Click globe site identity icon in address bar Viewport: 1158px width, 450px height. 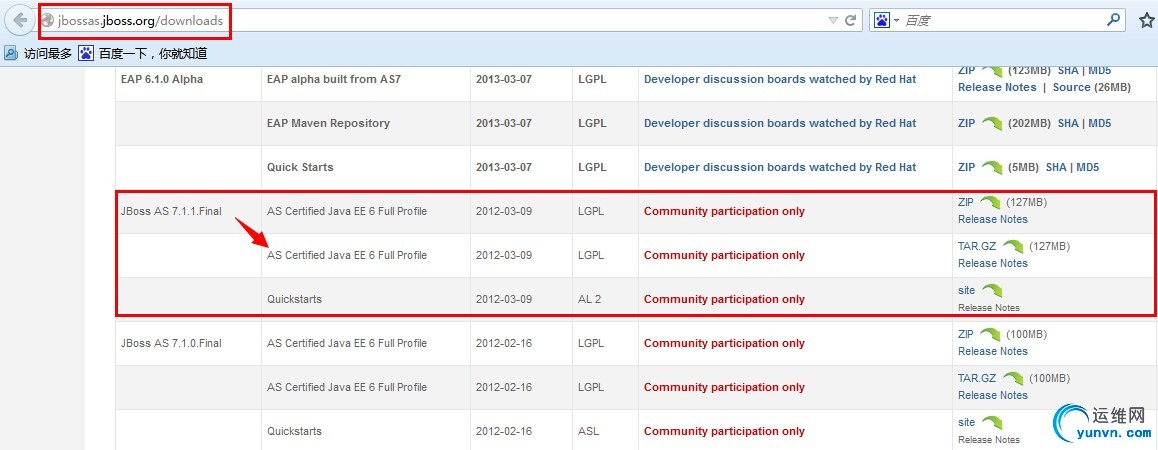click(48, 21)
